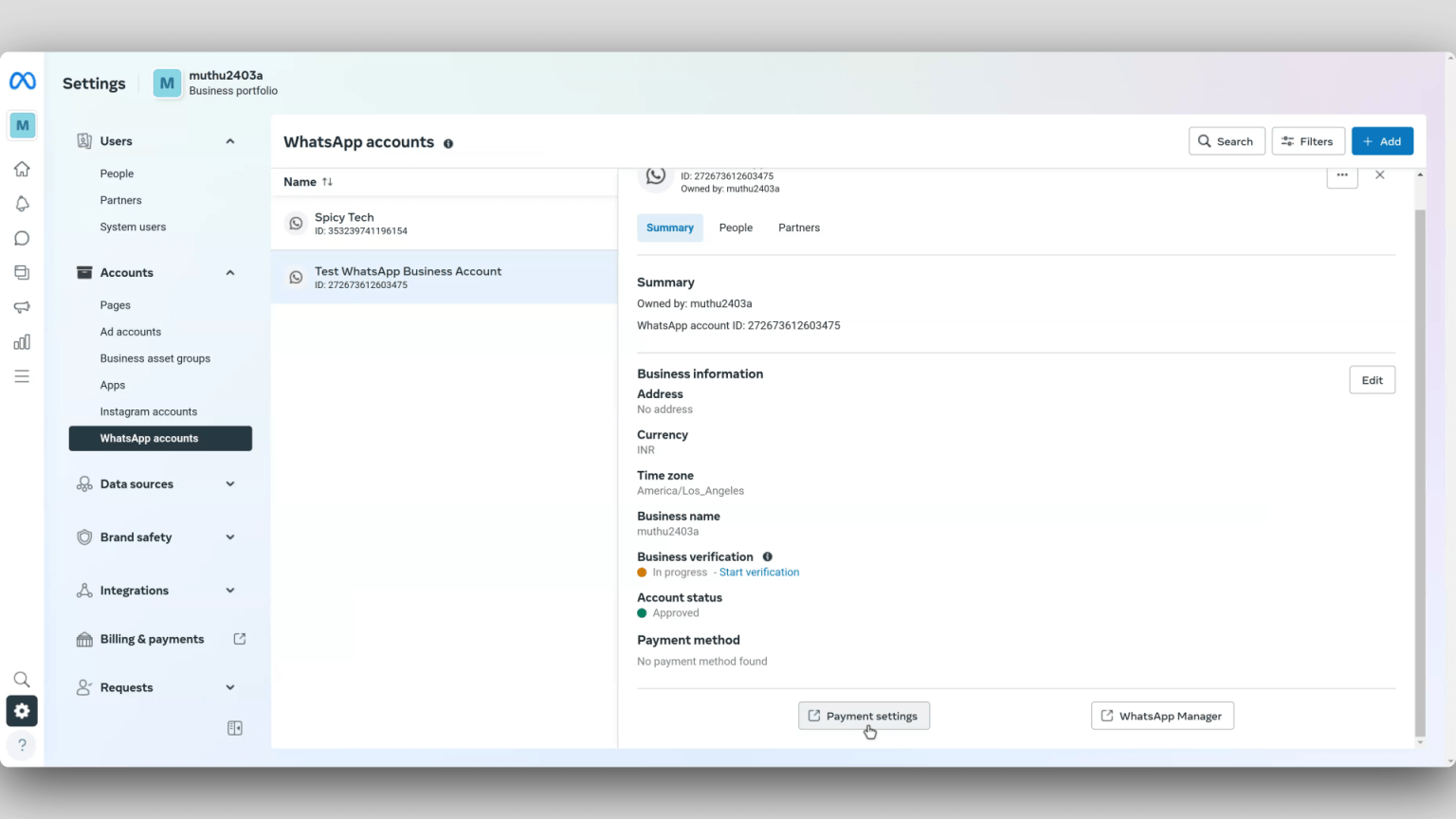Expand the Requests section

coord(229,688)
